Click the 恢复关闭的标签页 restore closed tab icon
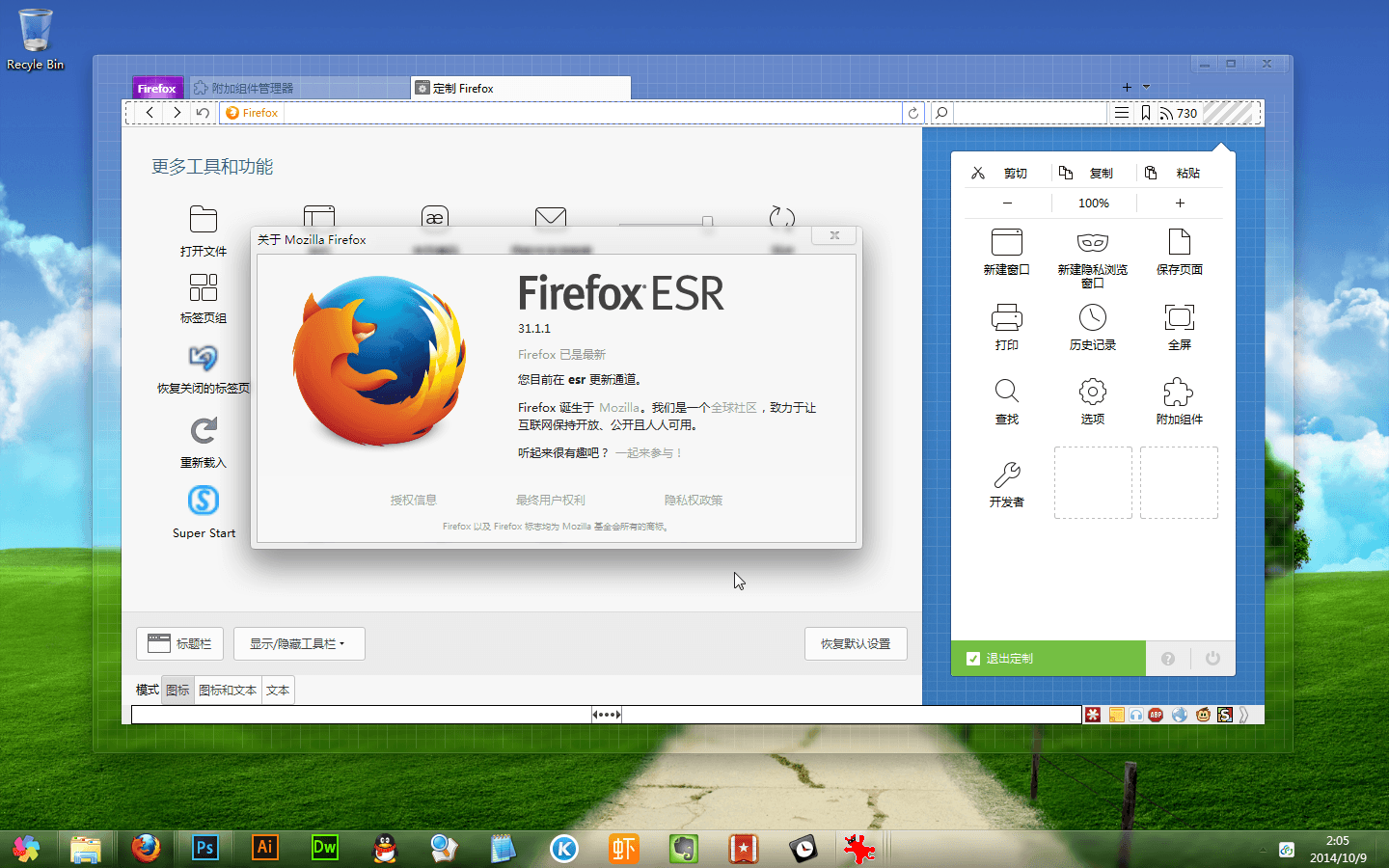Screen dimensions: 1389x868 click(x=204, y=358)
